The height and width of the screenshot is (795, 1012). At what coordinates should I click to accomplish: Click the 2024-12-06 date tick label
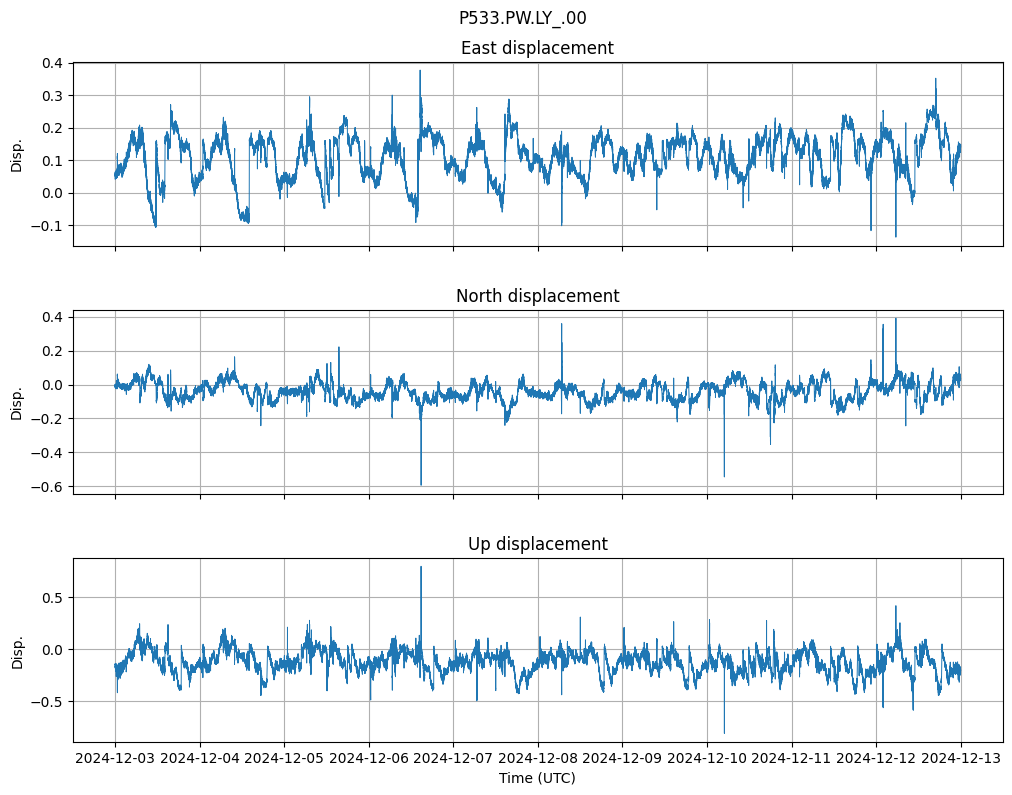click(369, 759)
